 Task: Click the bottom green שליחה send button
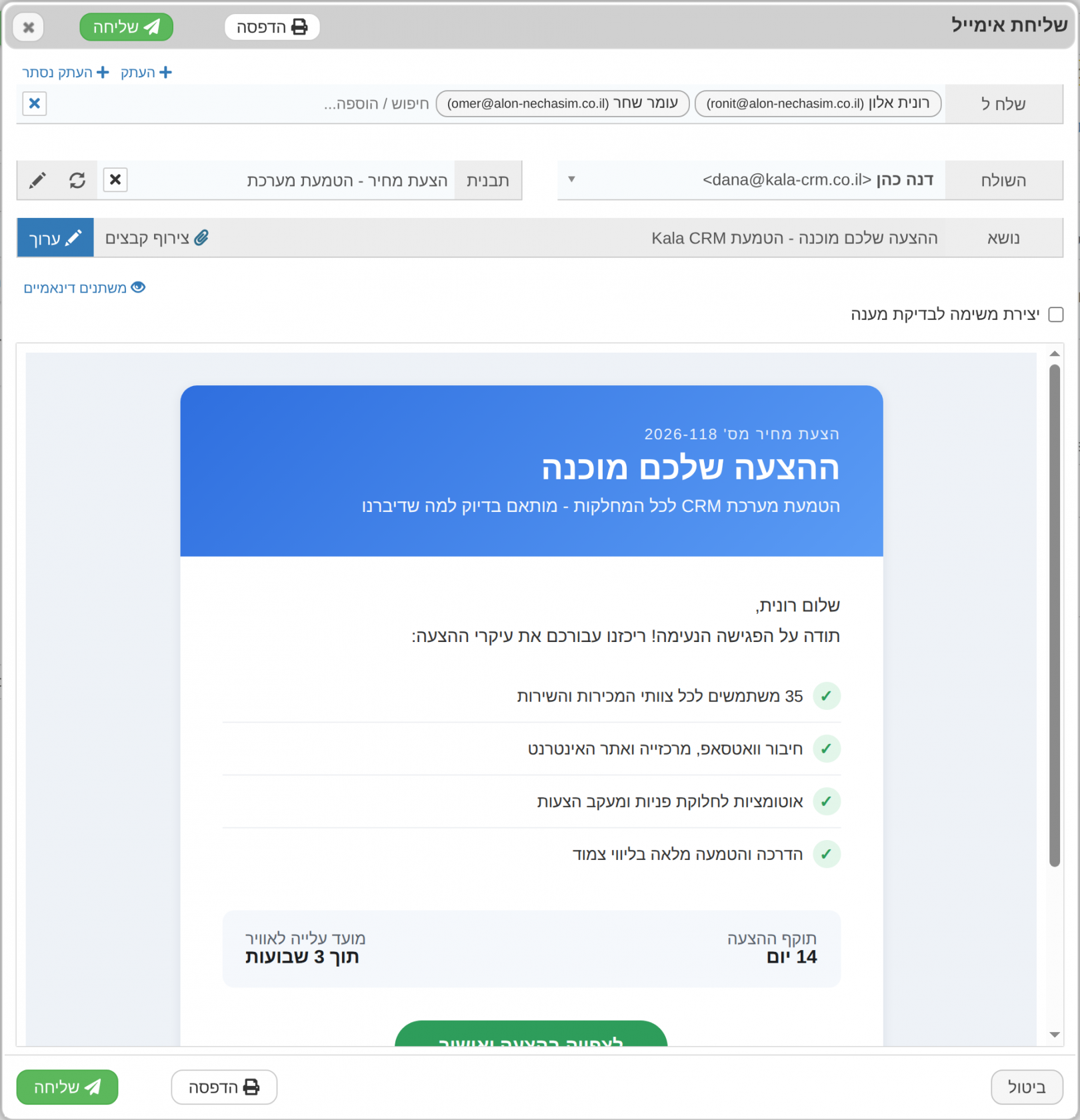(x=67, y=1087)
